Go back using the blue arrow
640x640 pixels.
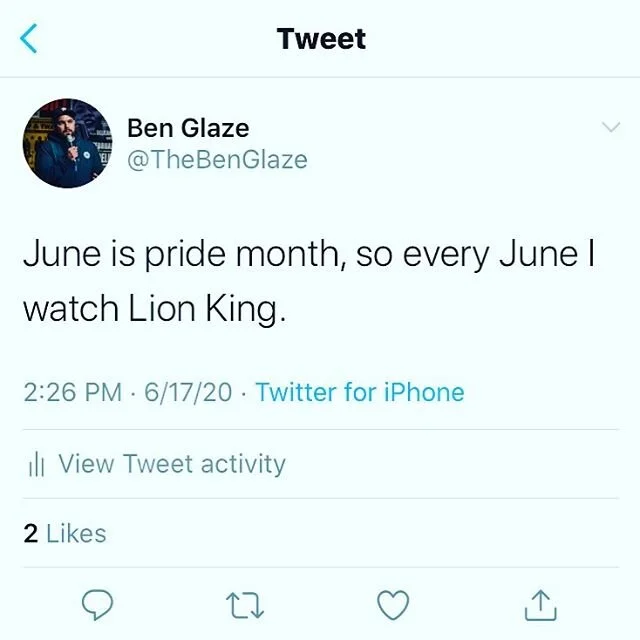click(29, 38)
